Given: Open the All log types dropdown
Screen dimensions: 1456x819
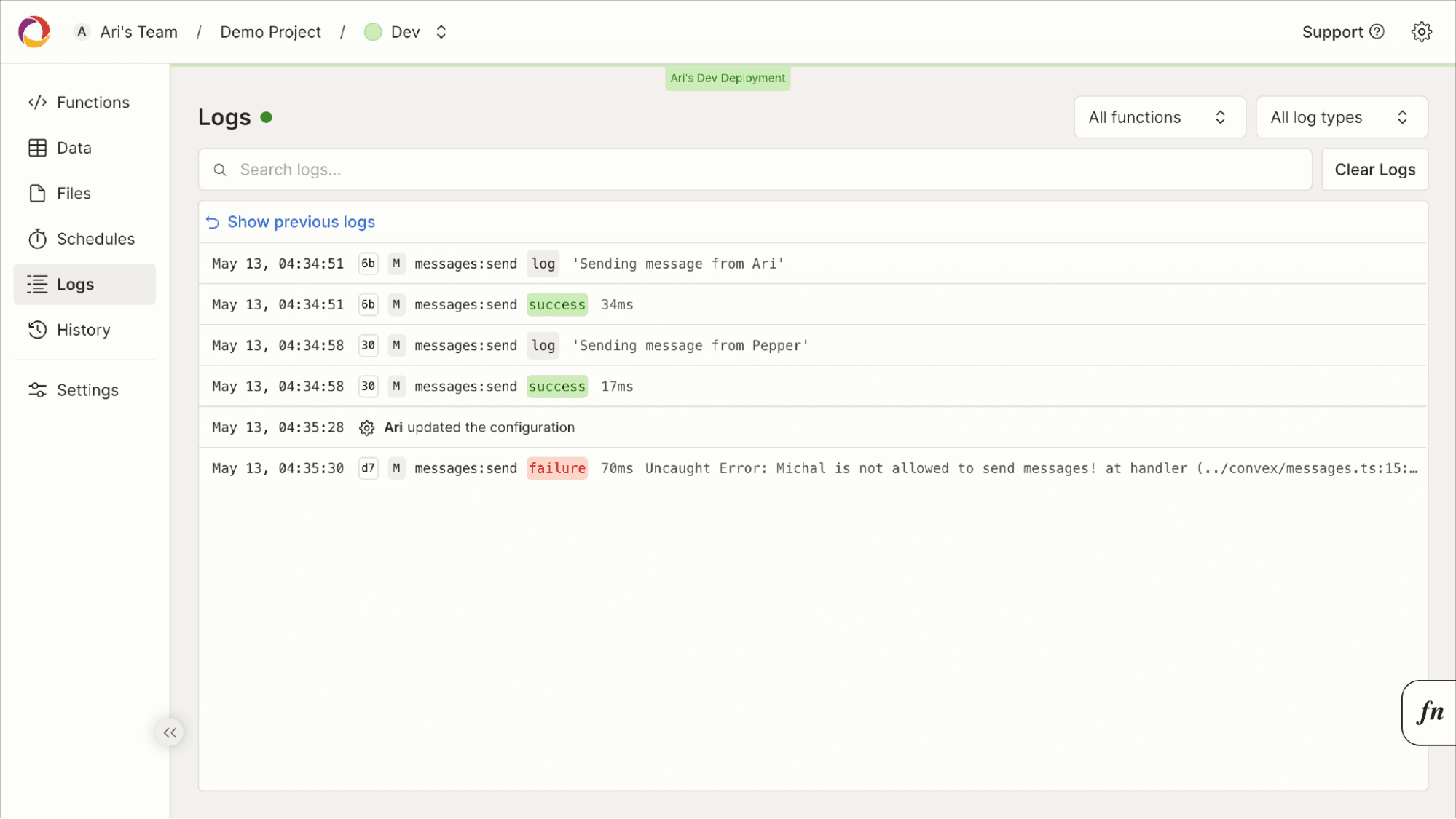Looking at the screenshot, I should pos(1342,116).
